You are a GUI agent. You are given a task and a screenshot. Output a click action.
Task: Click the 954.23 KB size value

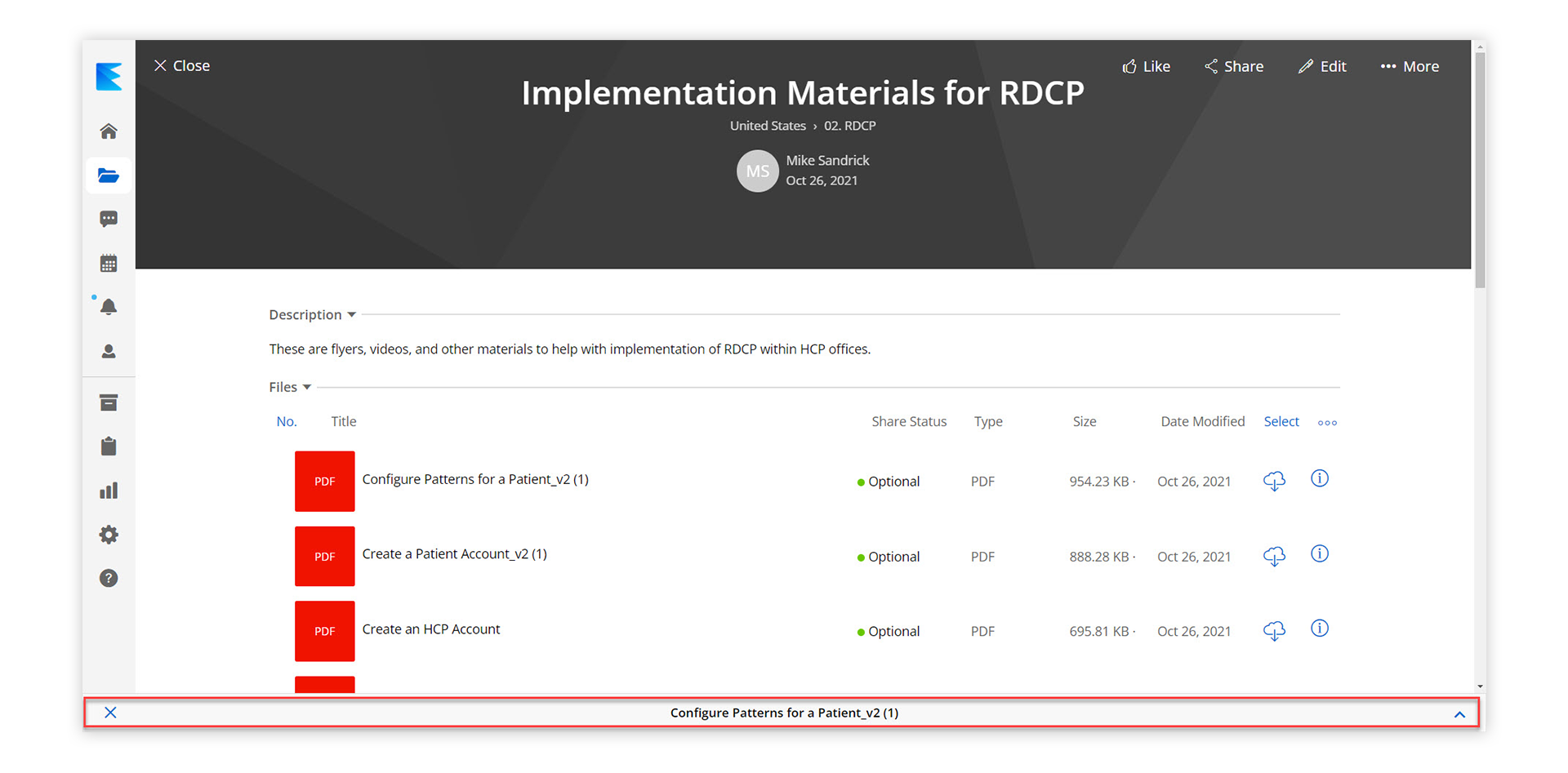(x=1099, y=482)
